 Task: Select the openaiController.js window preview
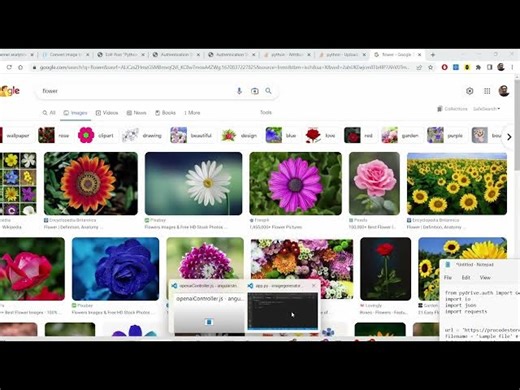[208, 306]
